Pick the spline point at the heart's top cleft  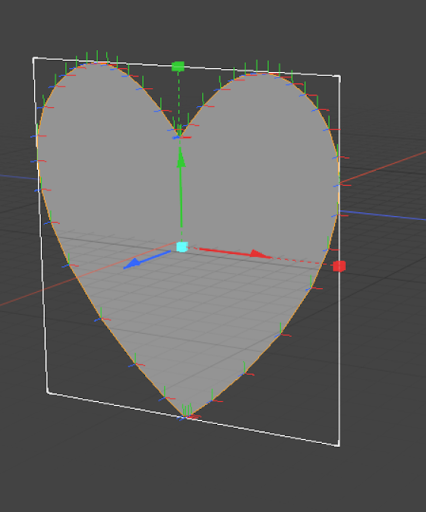click(179, 137)
